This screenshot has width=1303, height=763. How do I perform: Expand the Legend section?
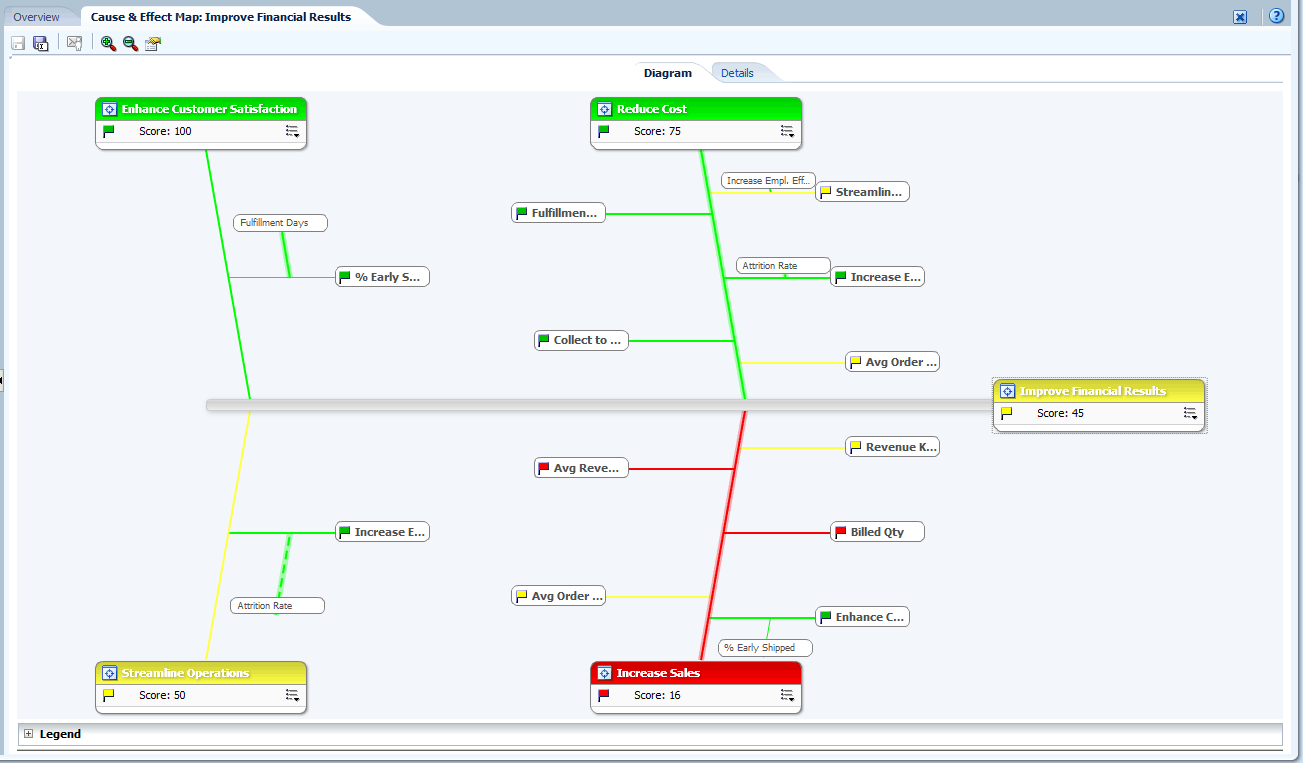click(28, 734)
